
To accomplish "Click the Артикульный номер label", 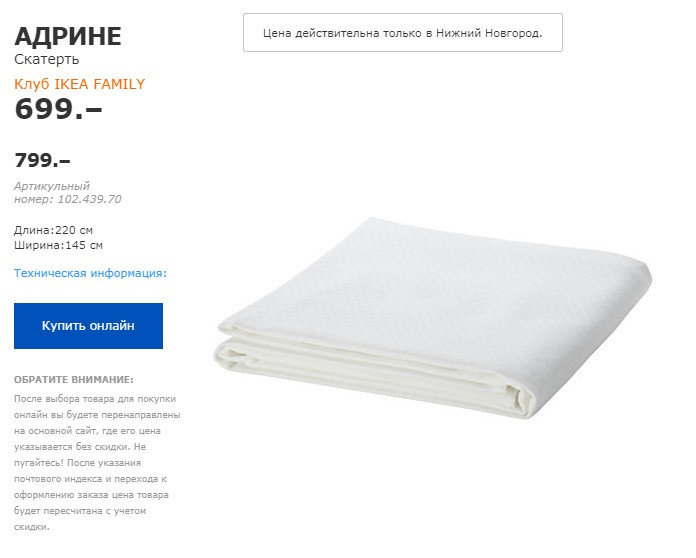I will [51, 192].
